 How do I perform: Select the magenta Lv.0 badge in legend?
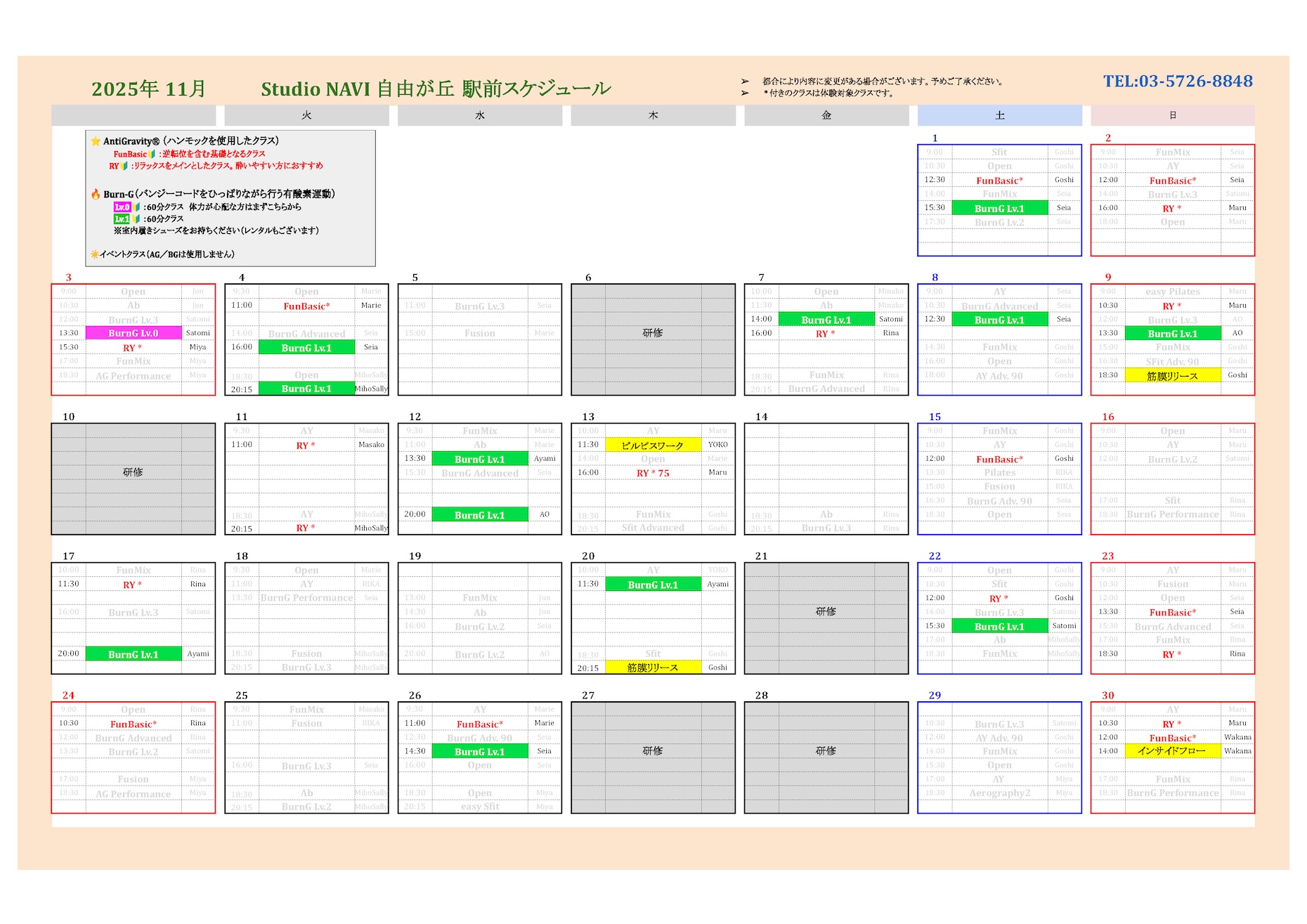click(x=122, y=207)
